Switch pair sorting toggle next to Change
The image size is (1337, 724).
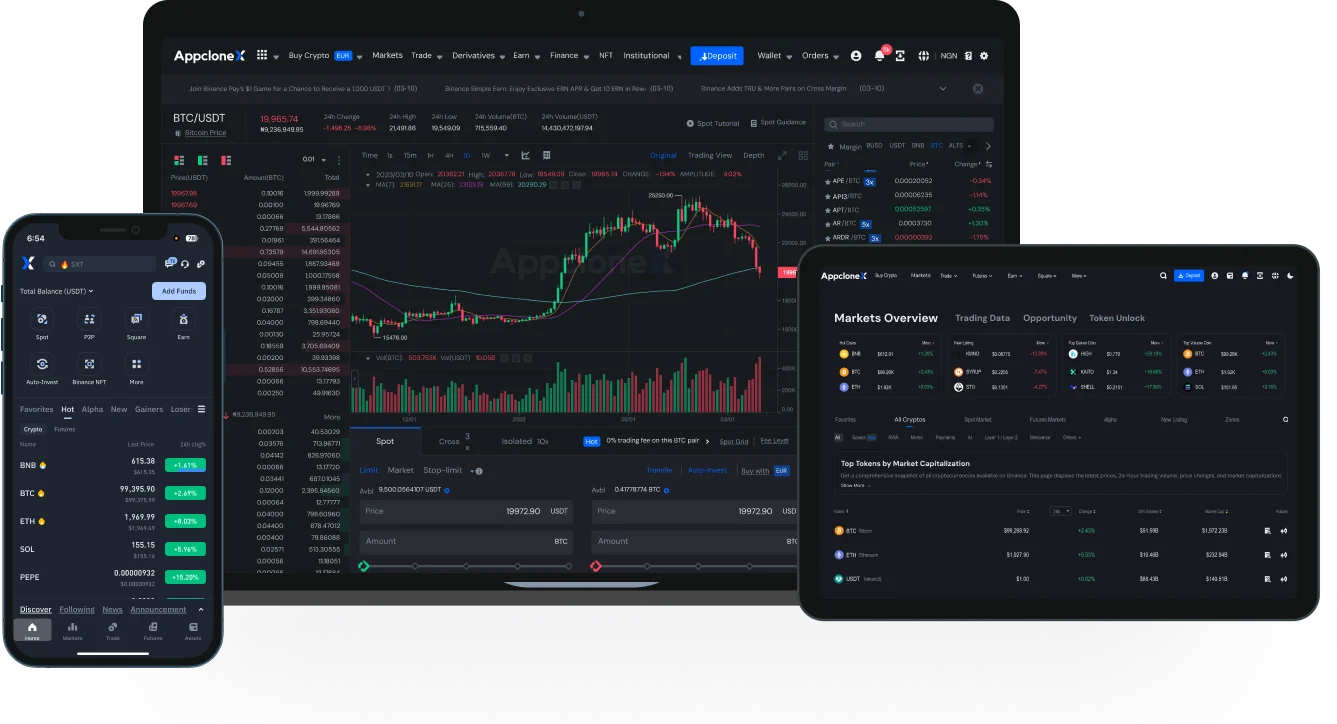(989, 164)
